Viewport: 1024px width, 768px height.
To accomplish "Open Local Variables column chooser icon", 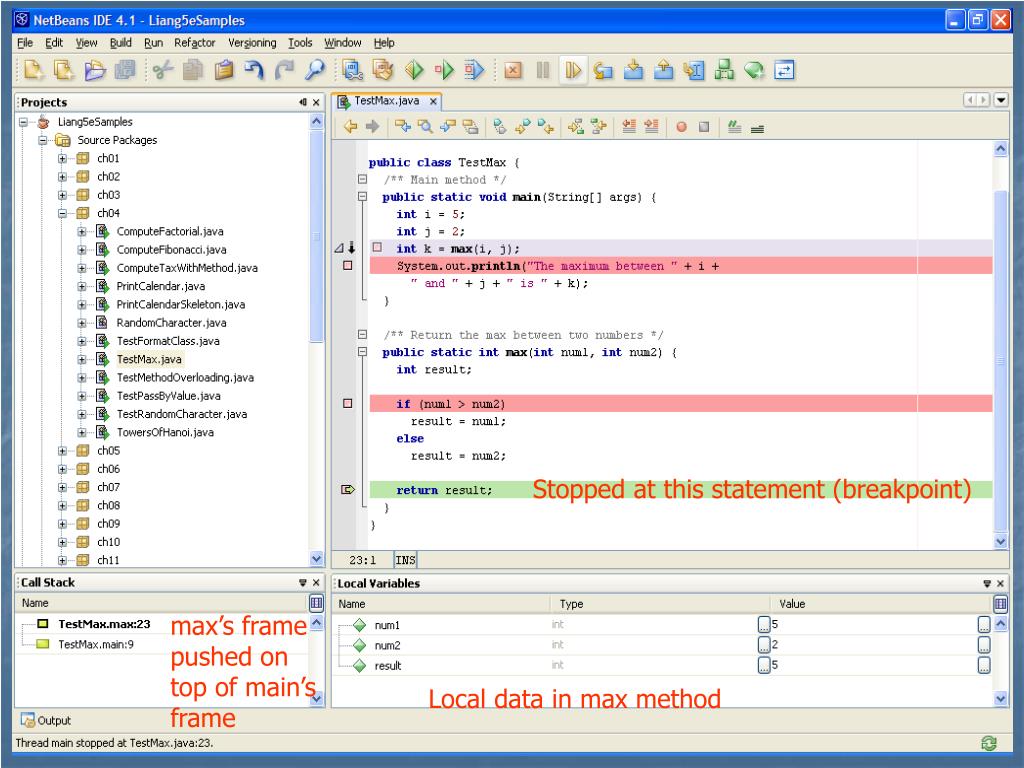I will tap(1000, 603).
